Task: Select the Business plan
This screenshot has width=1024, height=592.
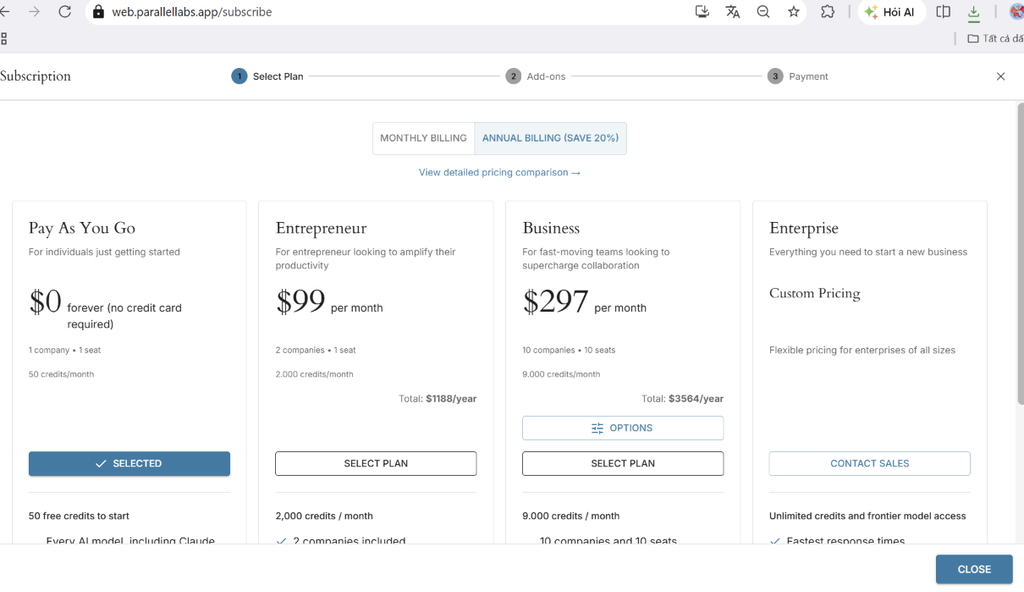Action: click(x=623, y=463)
